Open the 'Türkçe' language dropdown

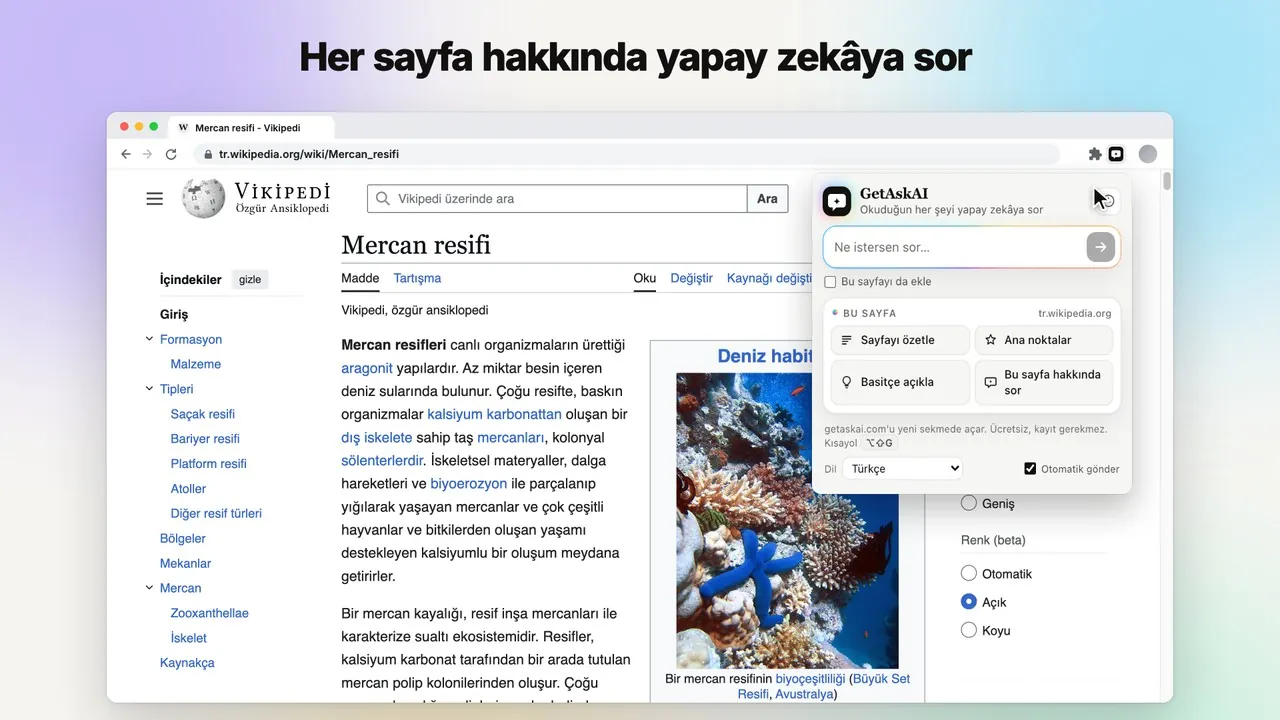902,468
